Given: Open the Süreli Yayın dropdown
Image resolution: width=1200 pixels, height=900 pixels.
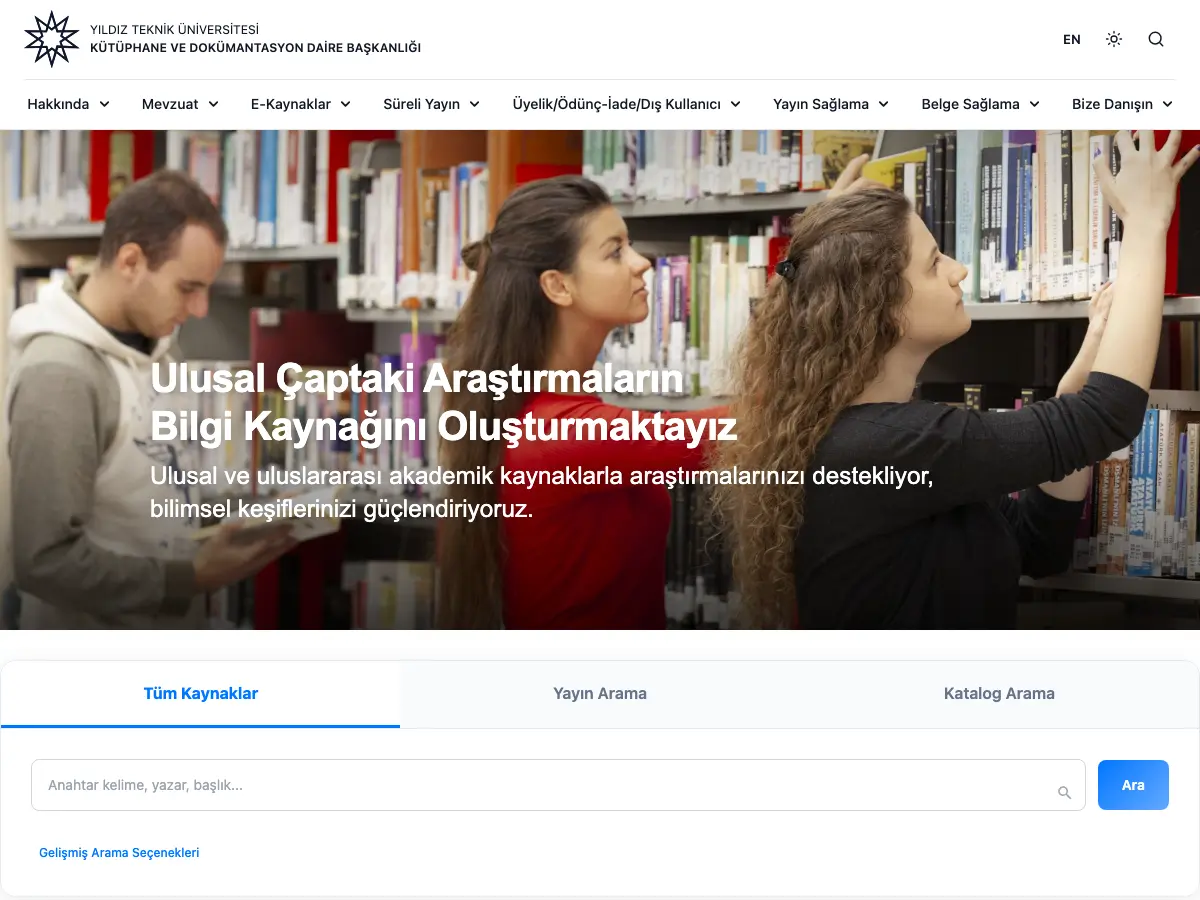Looking at the screenshot, I should click(x=432, y=104).
